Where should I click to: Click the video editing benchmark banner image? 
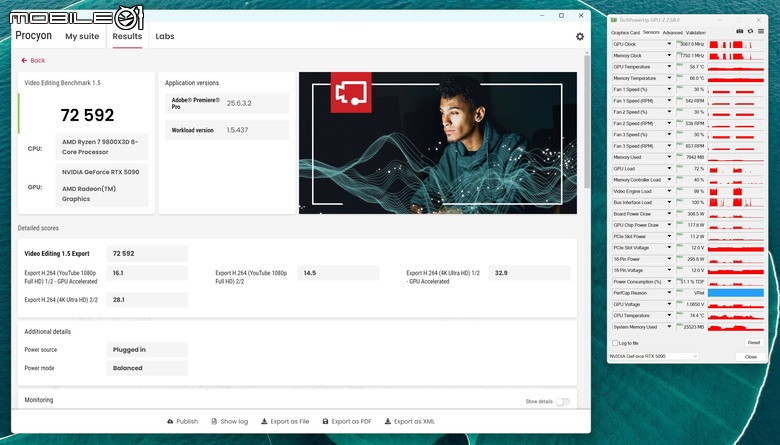pyautogui.click(x=438, y=143)
